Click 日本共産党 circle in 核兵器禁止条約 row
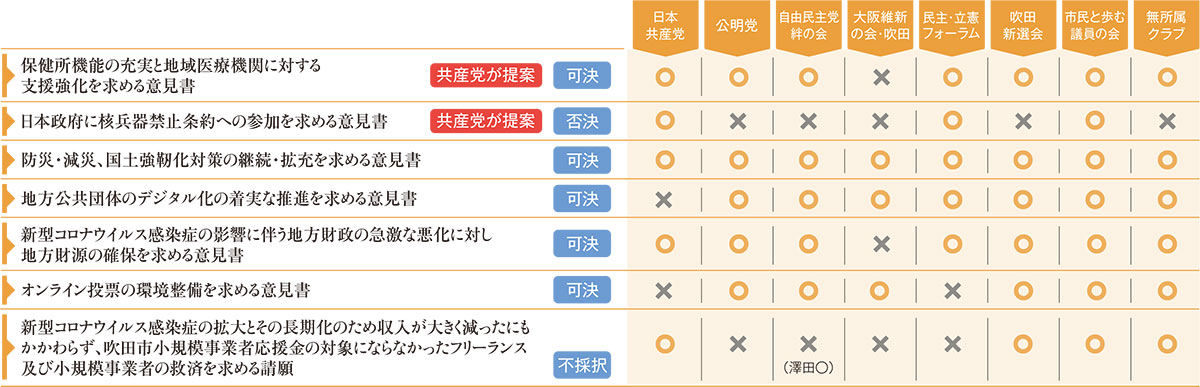Screen dimensions: 1200x387 [663, 122]
